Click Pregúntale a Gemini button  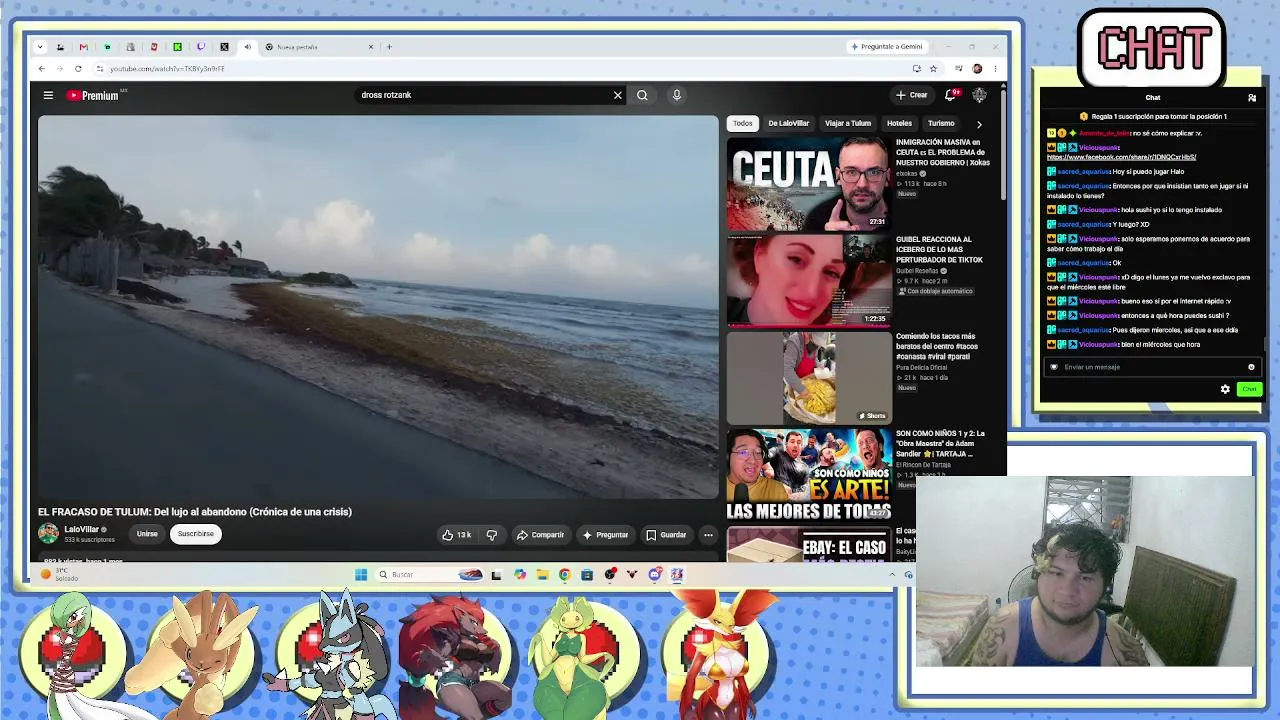click(887, 47)
